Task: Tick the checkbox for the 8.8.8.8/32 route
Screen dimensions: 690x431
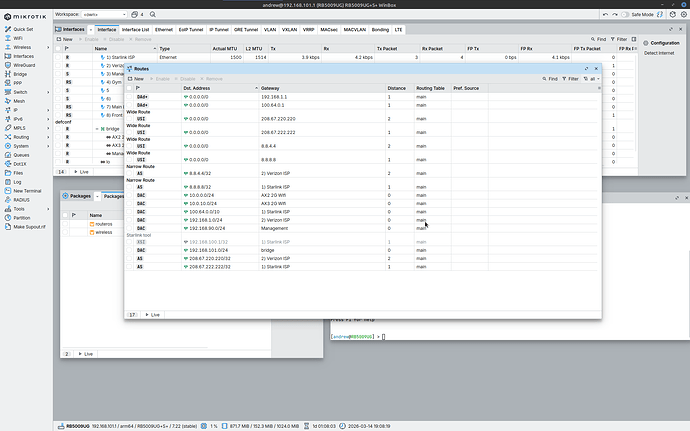Action: tap(129, 187)
